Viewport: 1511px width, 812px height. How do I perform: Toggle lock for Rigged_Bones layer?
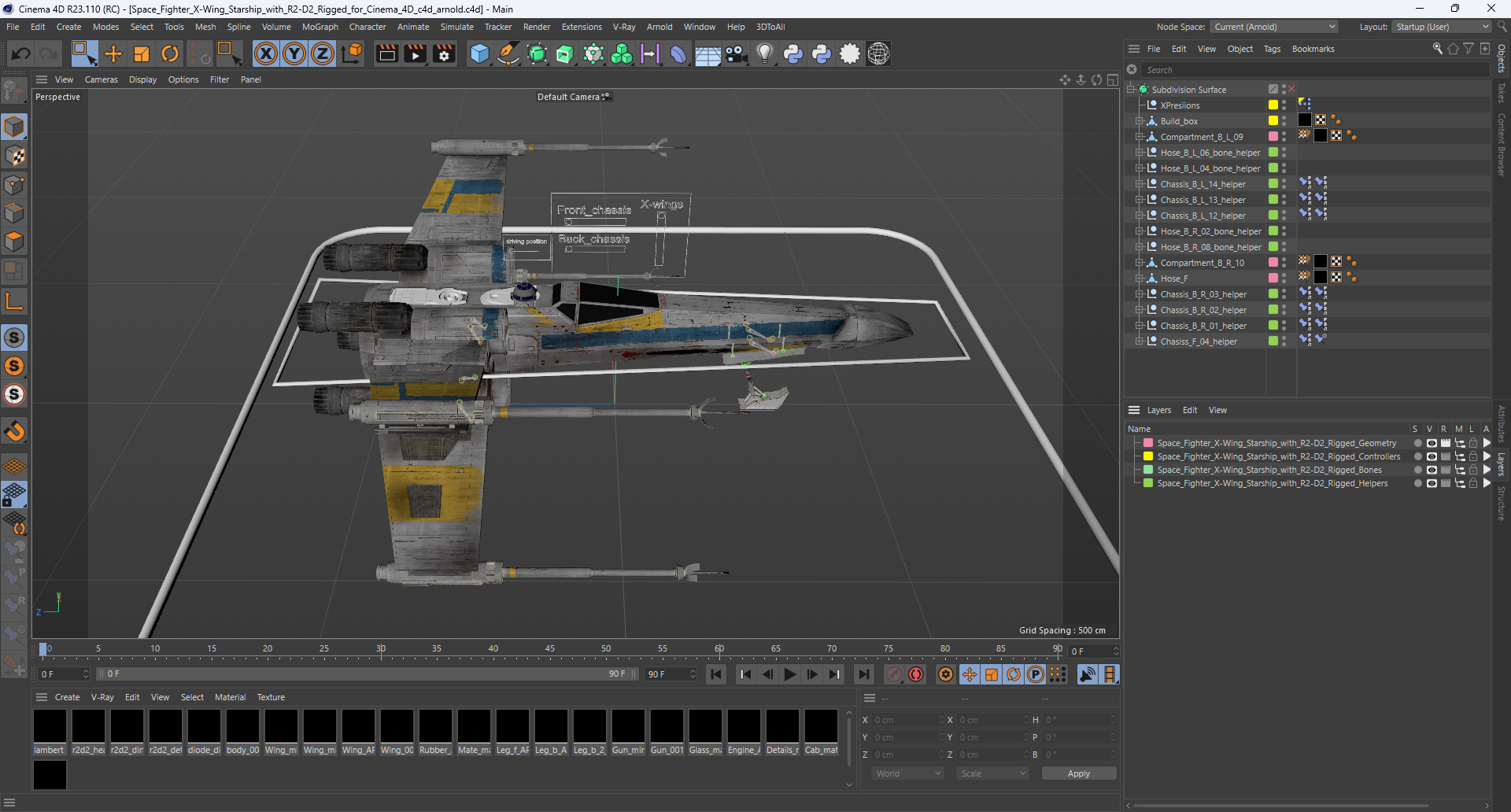[x=1473, y=470]
